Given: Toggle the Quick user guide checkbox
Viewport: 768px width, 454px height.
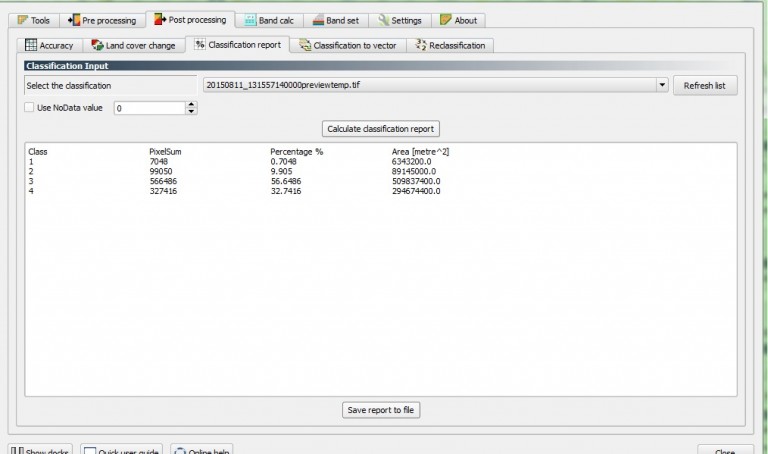Looking at the screenshot, I should (89, 451).
